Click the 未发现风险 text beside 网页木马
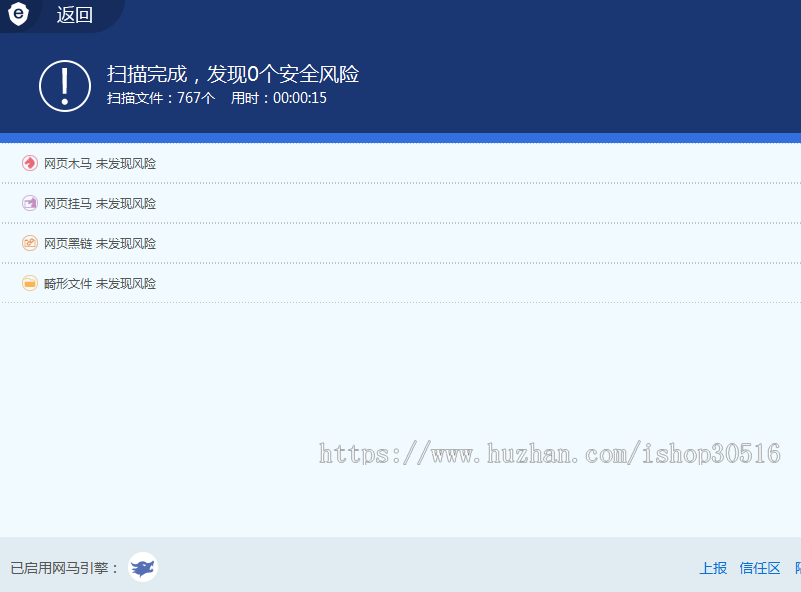The height and width of the screenshot is (592, 801). tap(126, 163)
